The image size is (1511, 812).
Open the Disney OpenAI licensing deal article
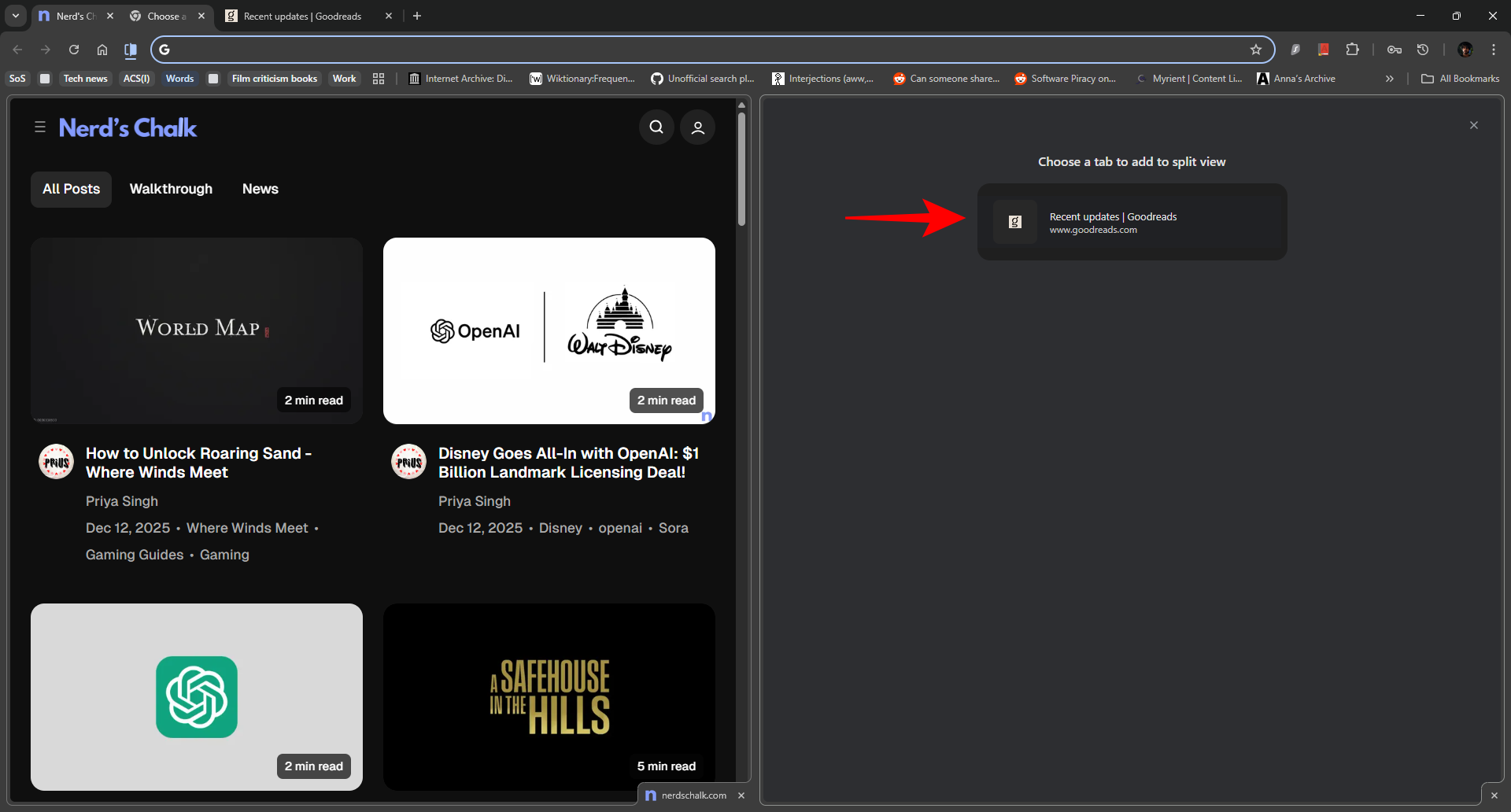coord(568,463)
